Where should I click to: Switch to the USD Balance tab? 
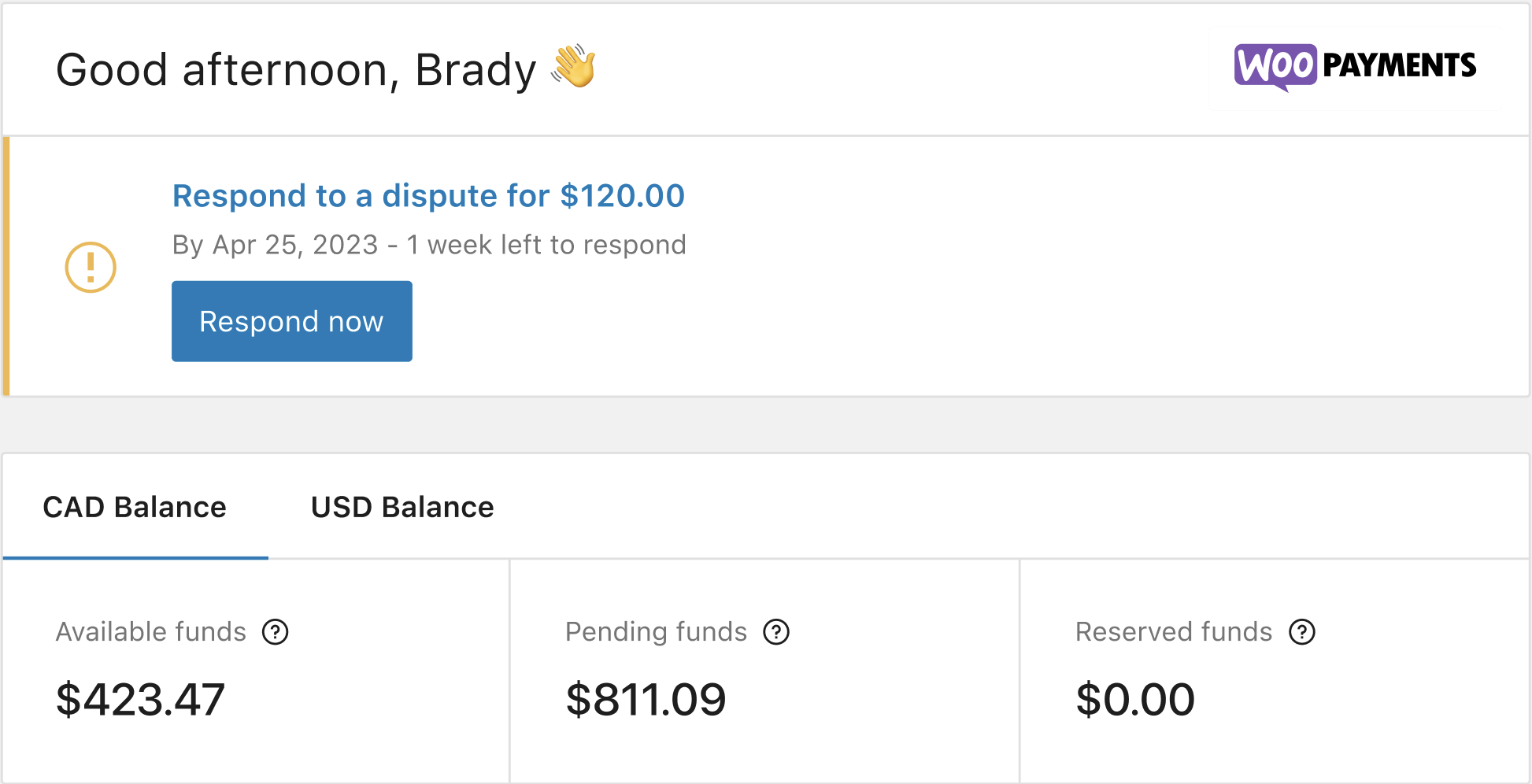(402, 507)
